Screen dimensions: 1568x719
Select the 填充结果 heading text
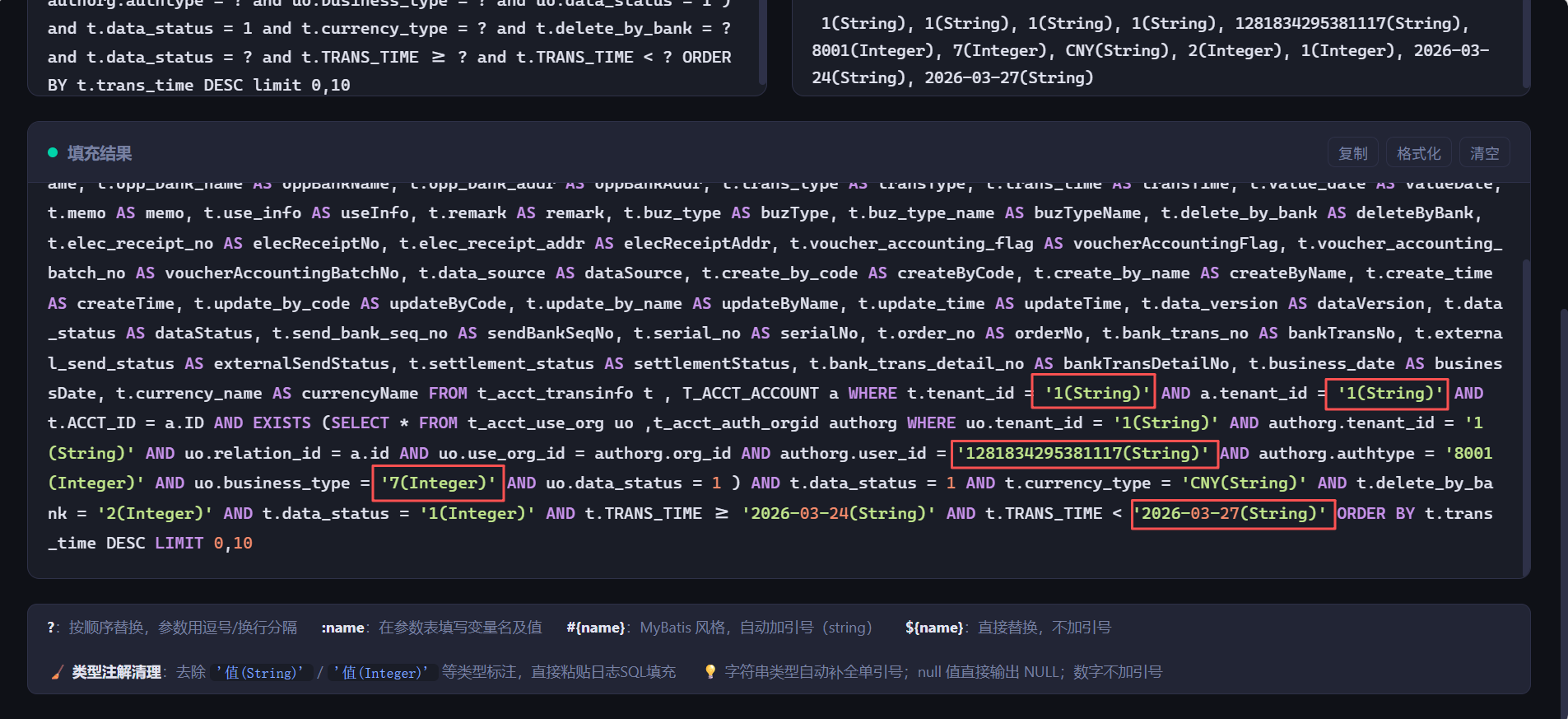[100, 153]
